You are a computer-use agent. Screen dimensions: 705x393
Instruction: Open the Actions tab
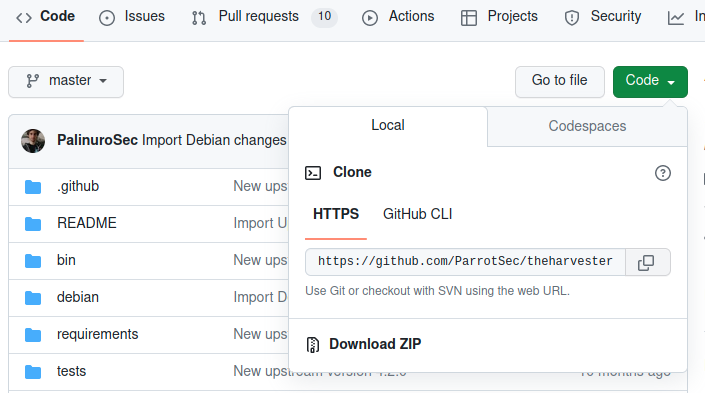(398, 17)
